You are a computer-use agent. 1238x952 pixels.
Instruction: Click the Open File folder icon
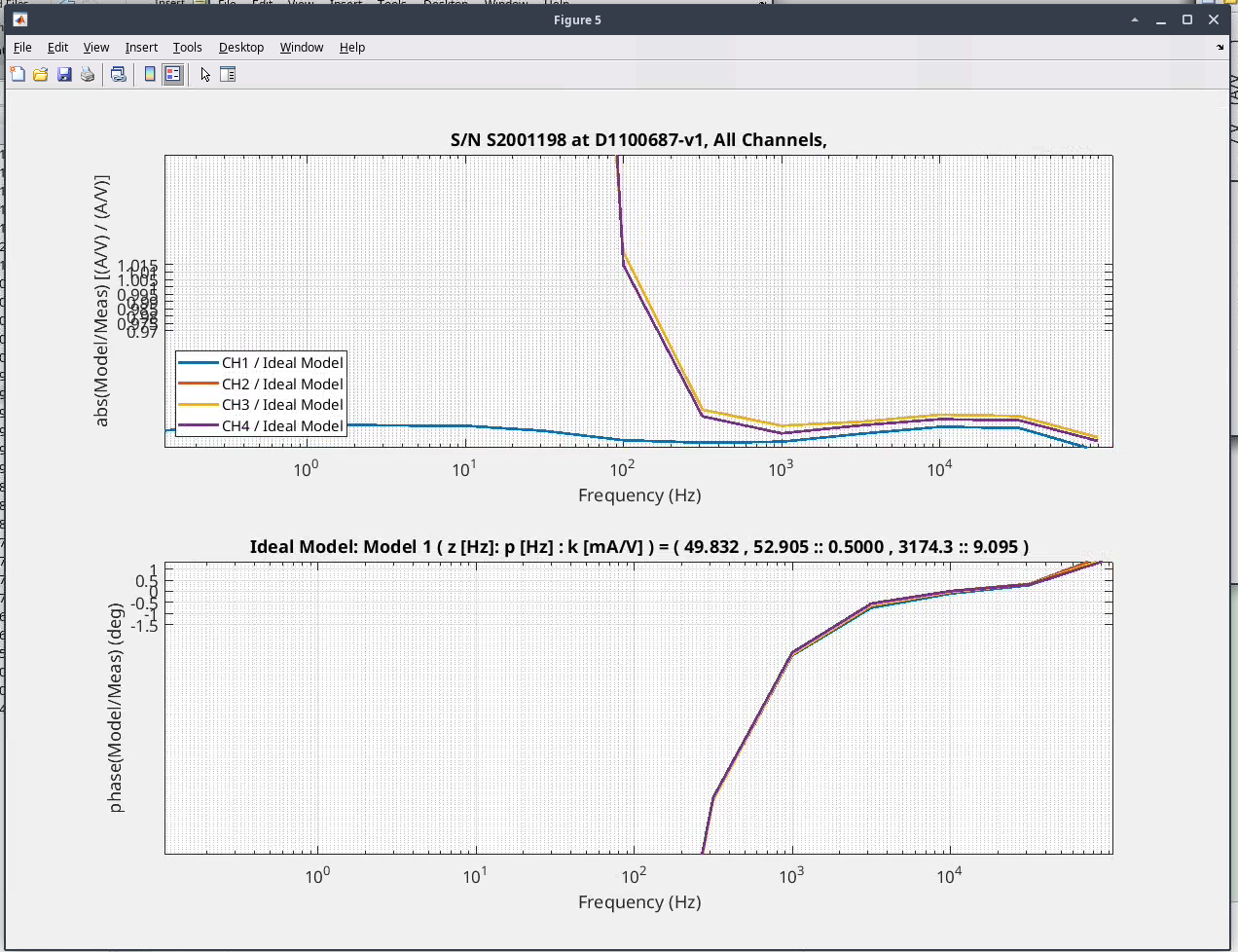click(41, 74)
